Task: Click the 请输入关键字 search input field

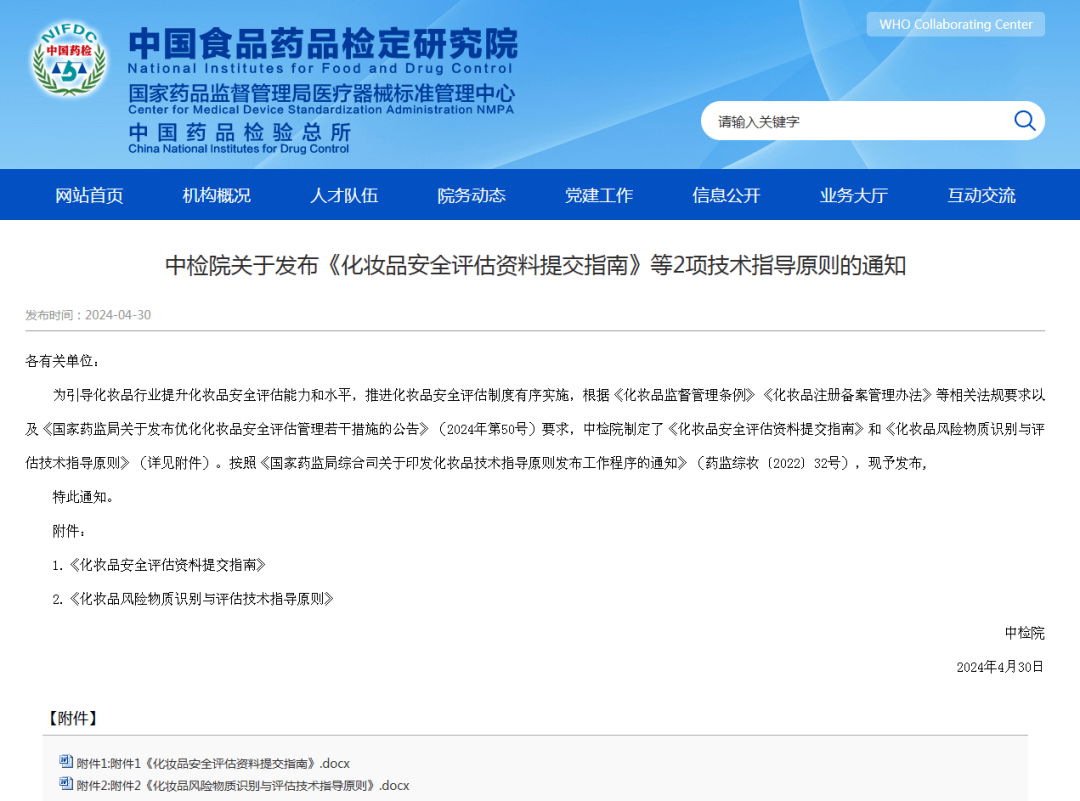Action: click(x=850, y=120)
